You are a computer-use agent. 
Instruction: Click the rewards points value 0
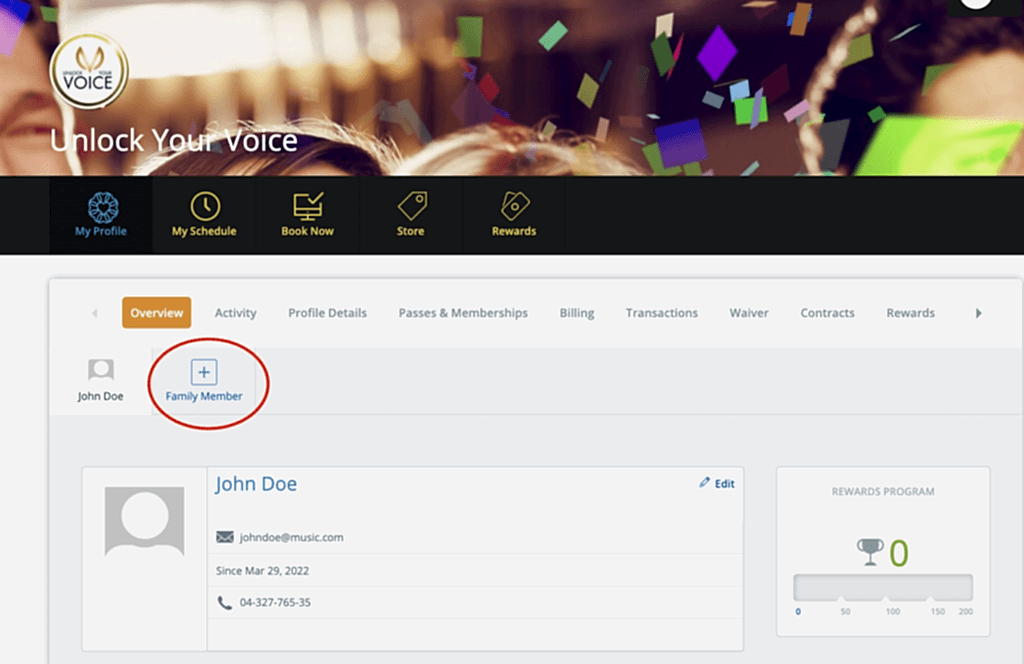tap(899, 553)
